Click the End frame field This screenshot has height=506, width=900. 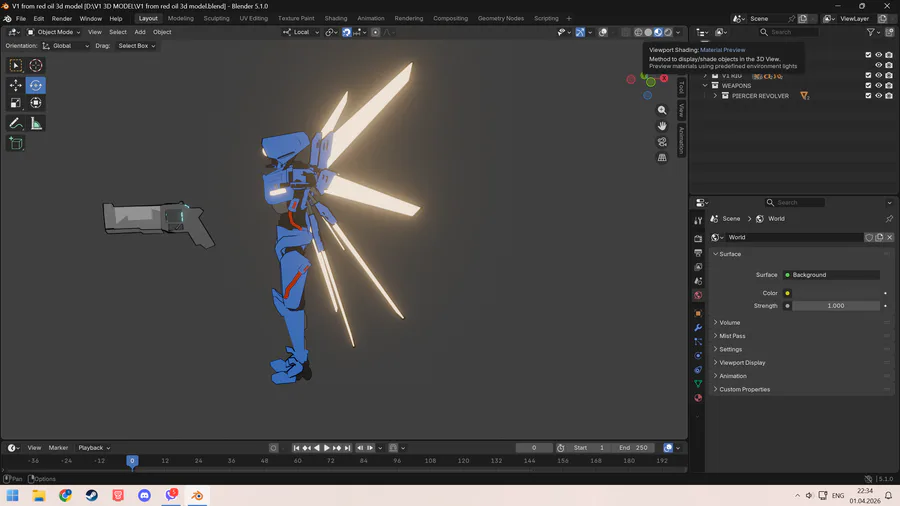(634, 448)
